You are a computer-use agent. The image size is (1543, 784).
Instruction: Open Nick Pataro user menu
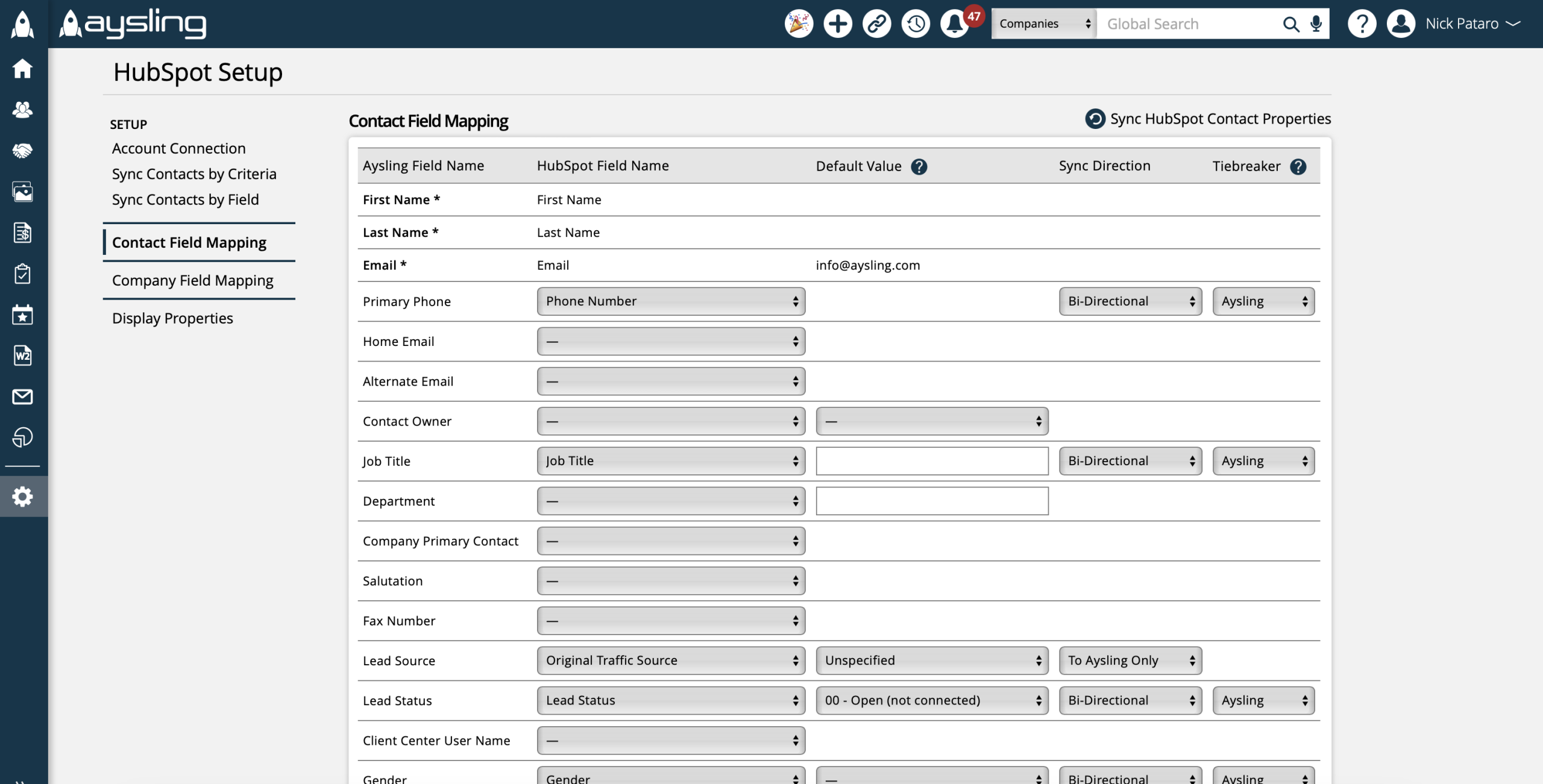(1472, 24)
